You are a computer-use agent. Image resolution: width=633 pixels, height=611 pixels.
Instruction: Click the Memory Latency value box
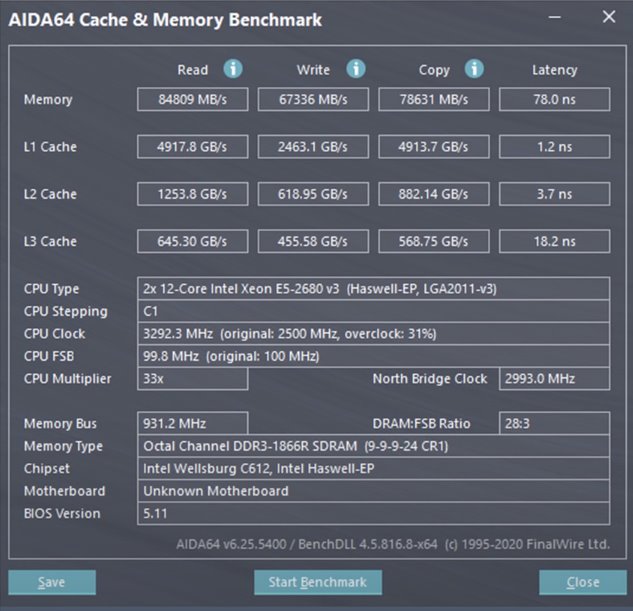[554, 99]
